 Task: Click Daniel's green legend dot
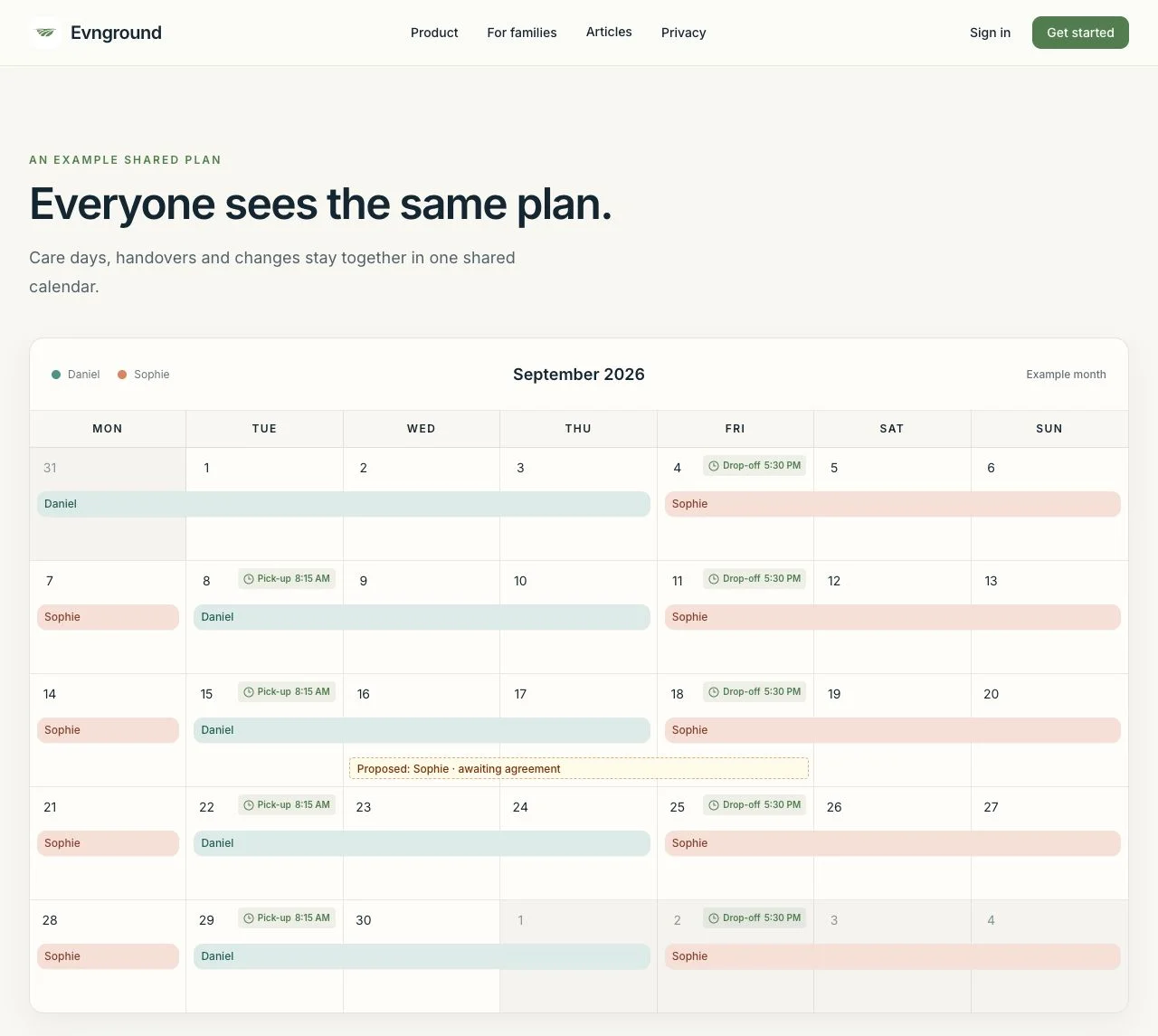(x=56, y=375)
